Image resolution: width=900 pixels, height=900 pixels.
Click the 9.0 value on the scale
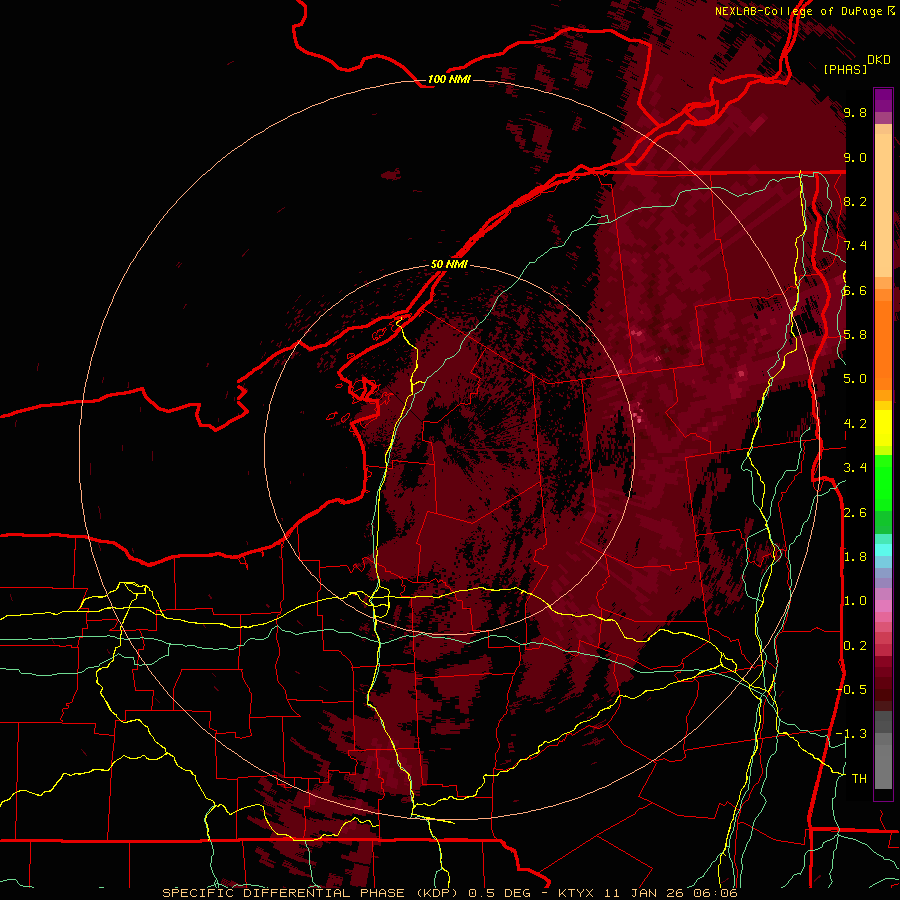click(855, 157)
